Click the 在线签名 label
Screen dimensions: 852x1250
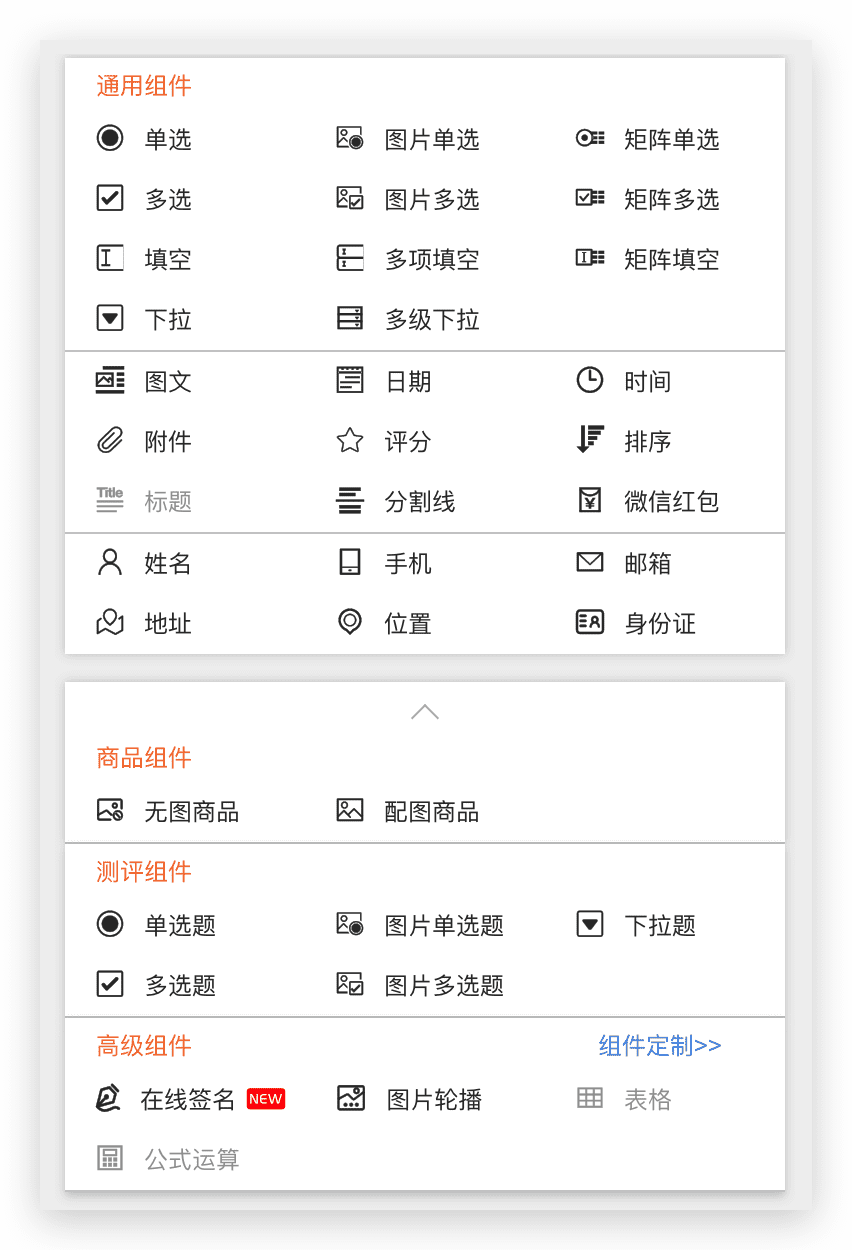(x=188, y=1100)
